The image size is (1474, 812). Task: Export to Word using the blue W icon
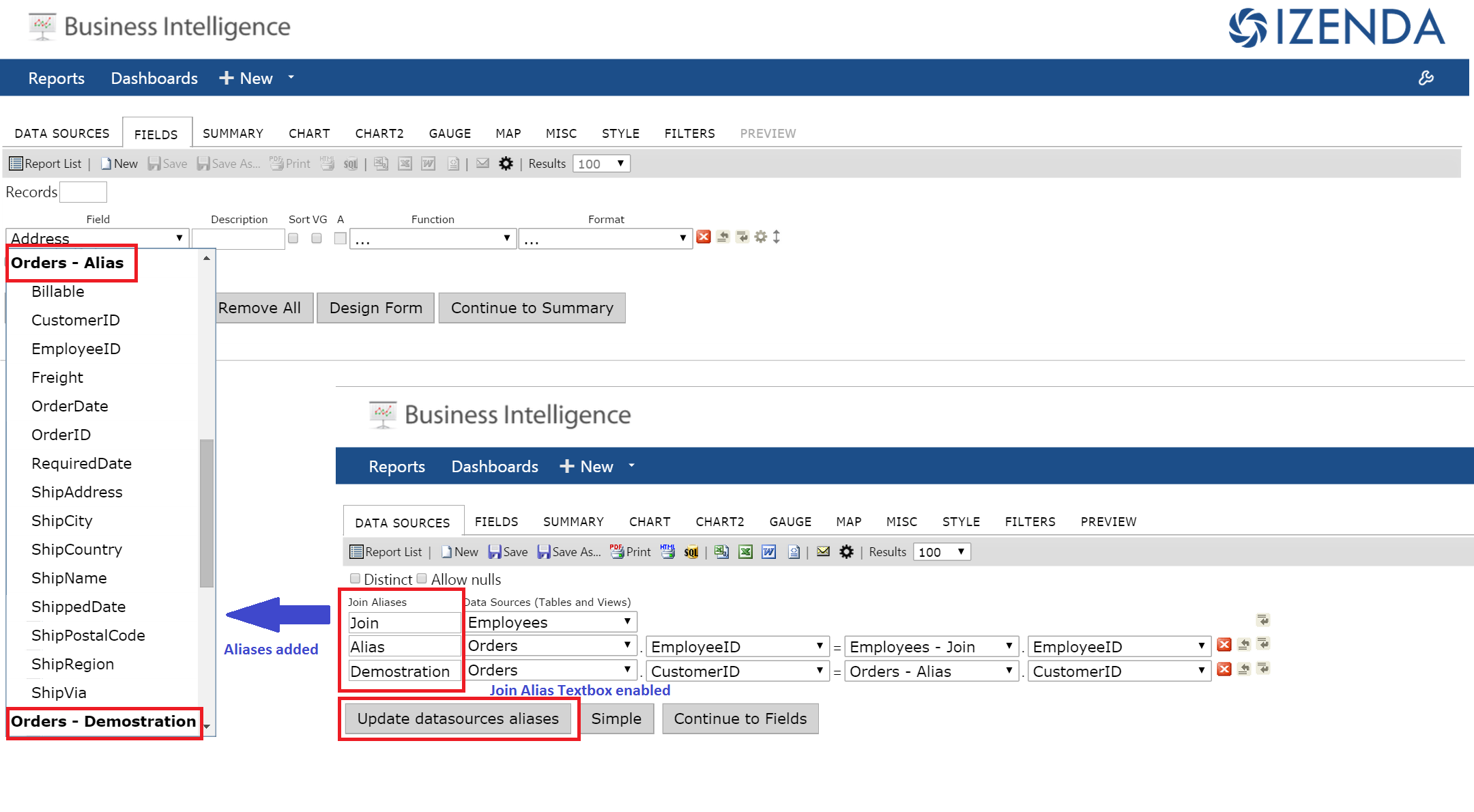(x=769, y=551)
